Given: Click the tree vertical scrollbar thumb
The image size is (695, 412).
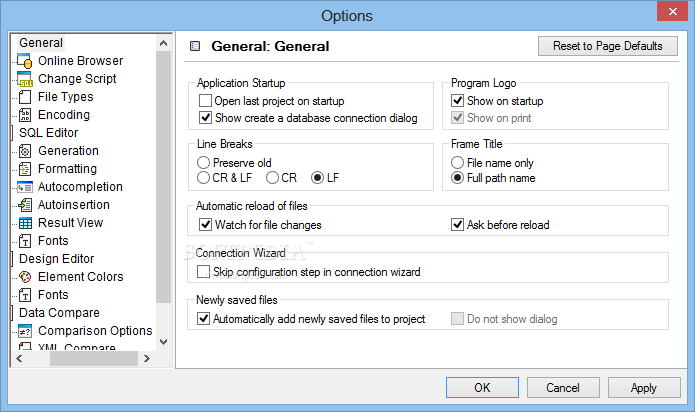Looking at the screenshot, I should tap(164, 177).
